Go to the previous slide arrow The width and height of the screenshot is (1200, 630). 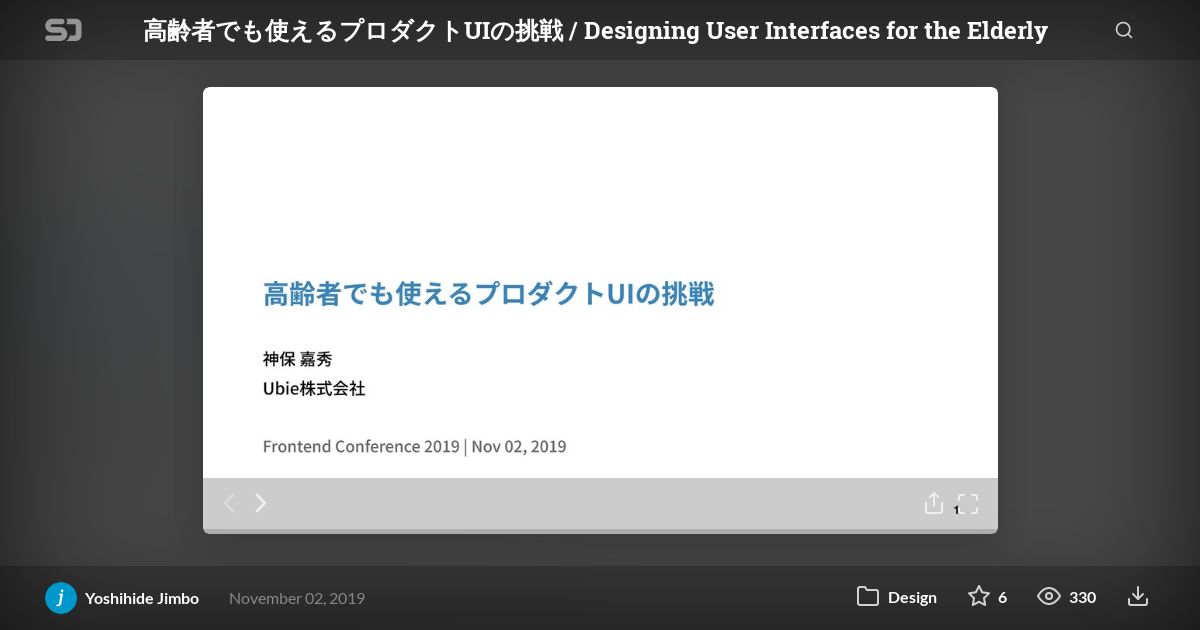click(x=229, y=503)
